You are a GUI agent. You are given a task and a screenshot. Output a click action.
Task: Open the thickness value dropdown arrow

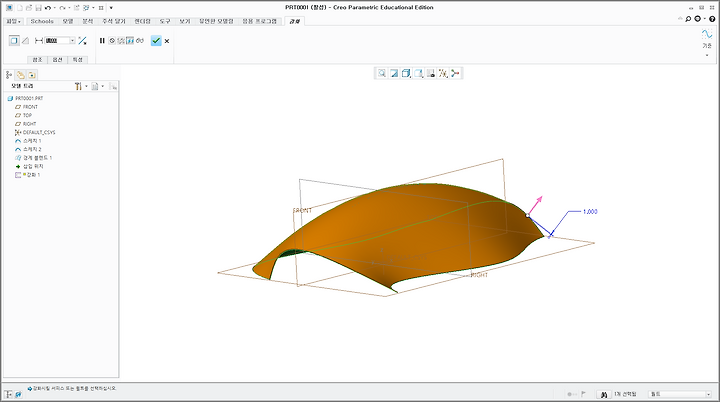click(73, 40)
